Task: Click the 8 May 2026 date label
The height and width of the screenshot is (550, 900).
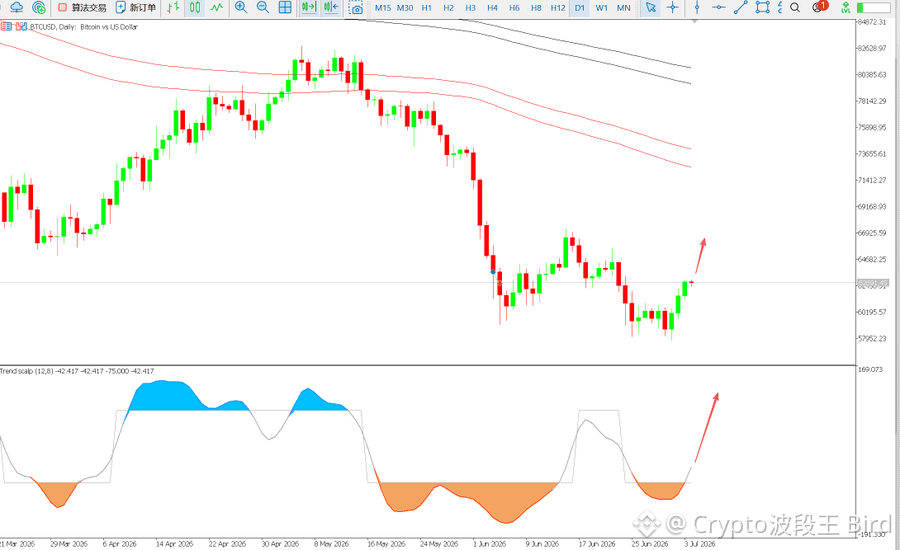Action: (x=331, y=544)
